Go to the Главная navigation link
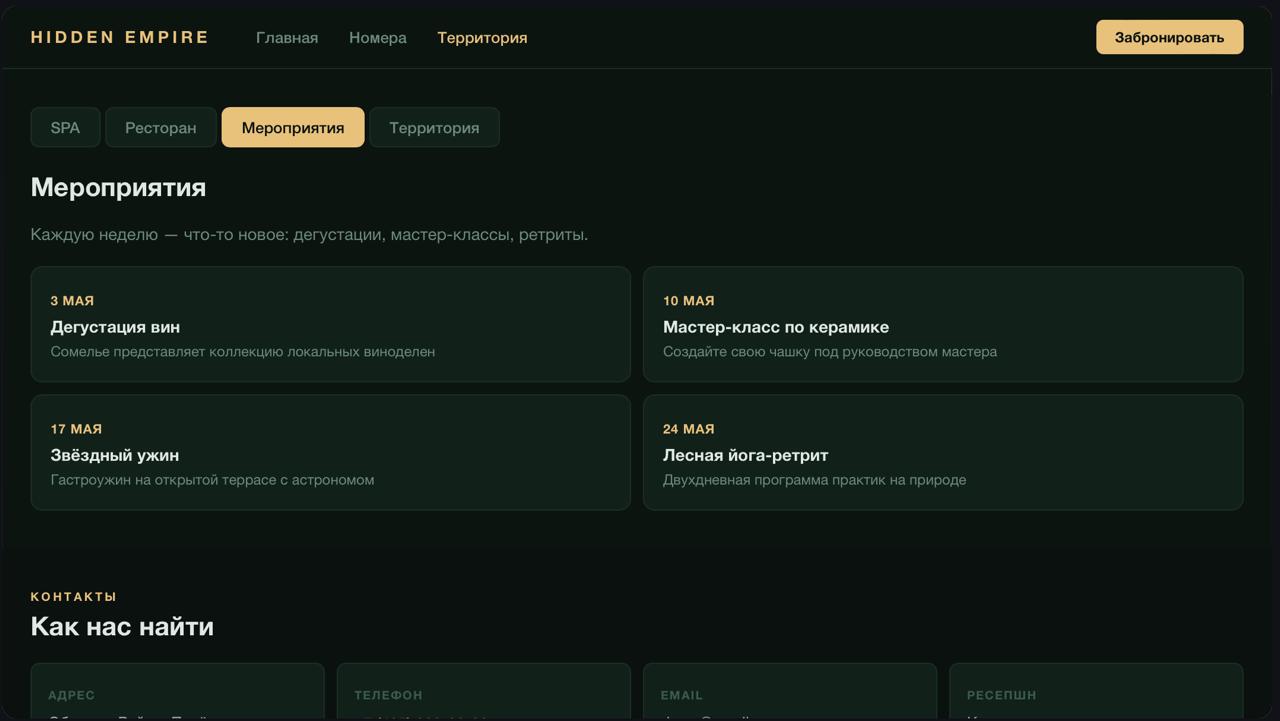The width and height of the screenshot is (1280, 721). click(x=287, y=38)
